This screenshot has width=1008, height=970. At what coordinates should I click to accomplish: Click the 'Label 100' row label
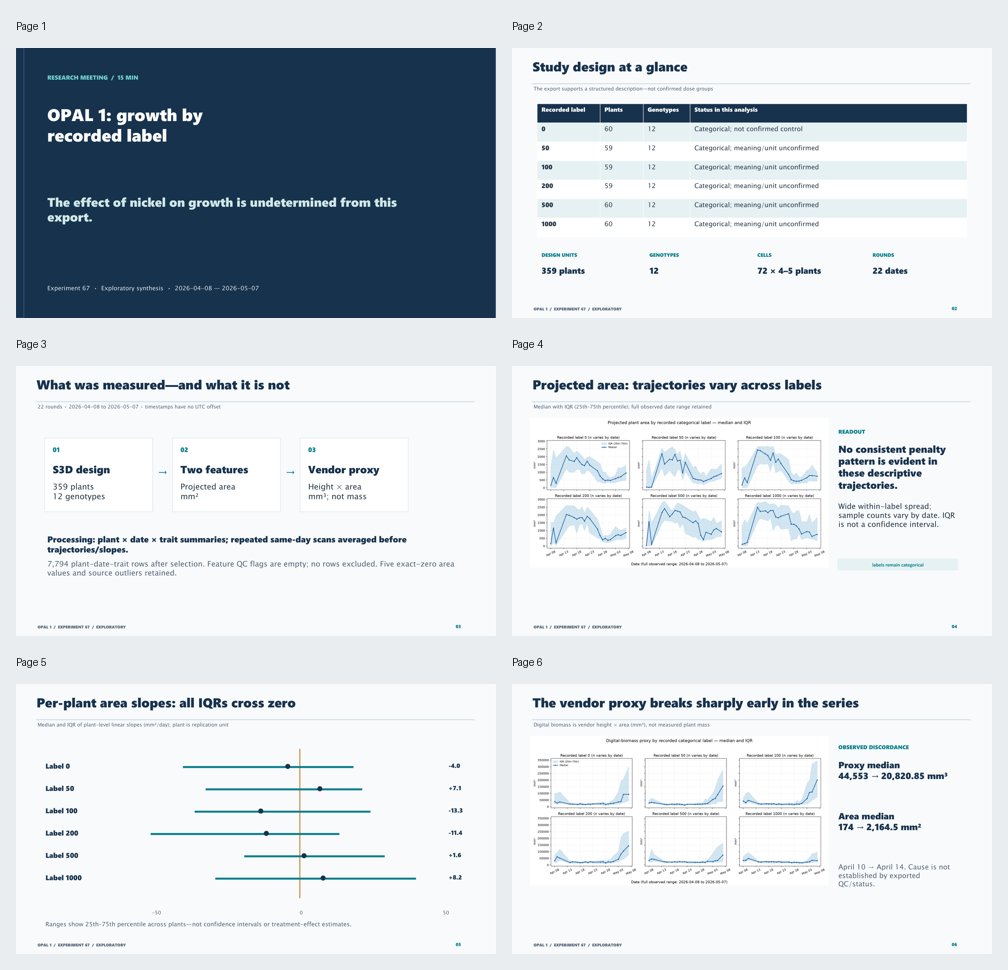[x=62, y=811]
